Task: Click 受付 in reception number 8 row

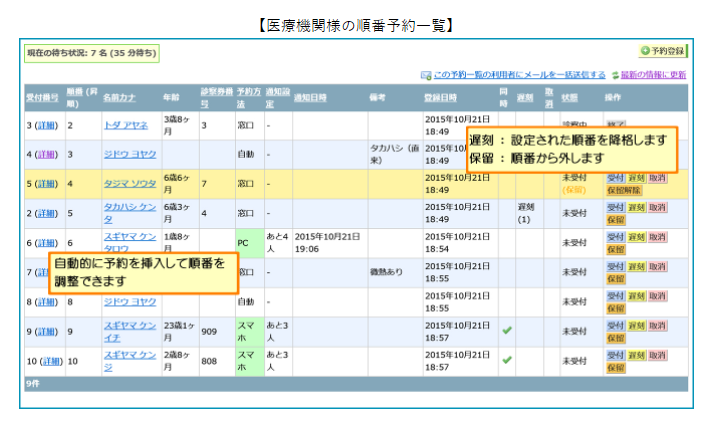Action: [x=615, y=296]
